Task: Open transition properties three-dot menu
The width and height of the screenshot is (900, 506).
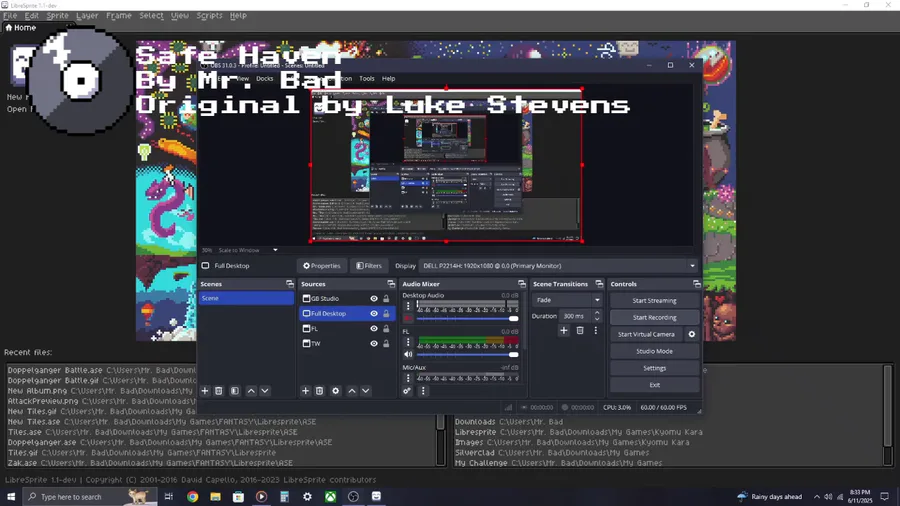Action: (596, 330)
